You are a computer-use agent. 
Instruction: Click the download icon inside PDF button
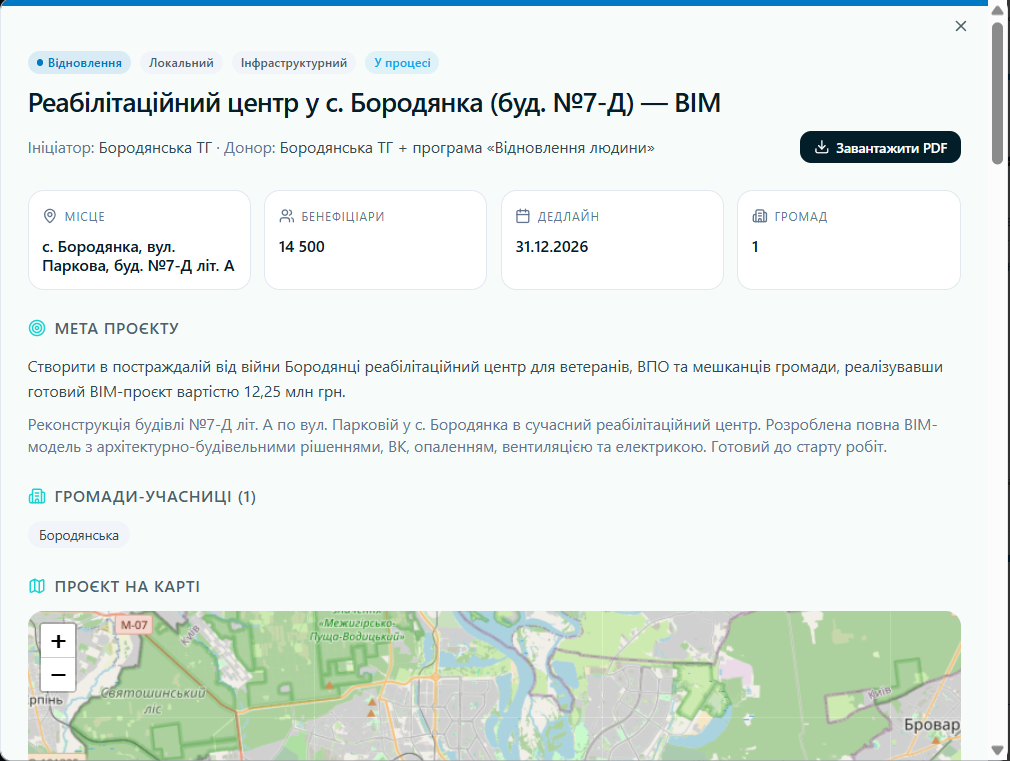coord(821,148)
